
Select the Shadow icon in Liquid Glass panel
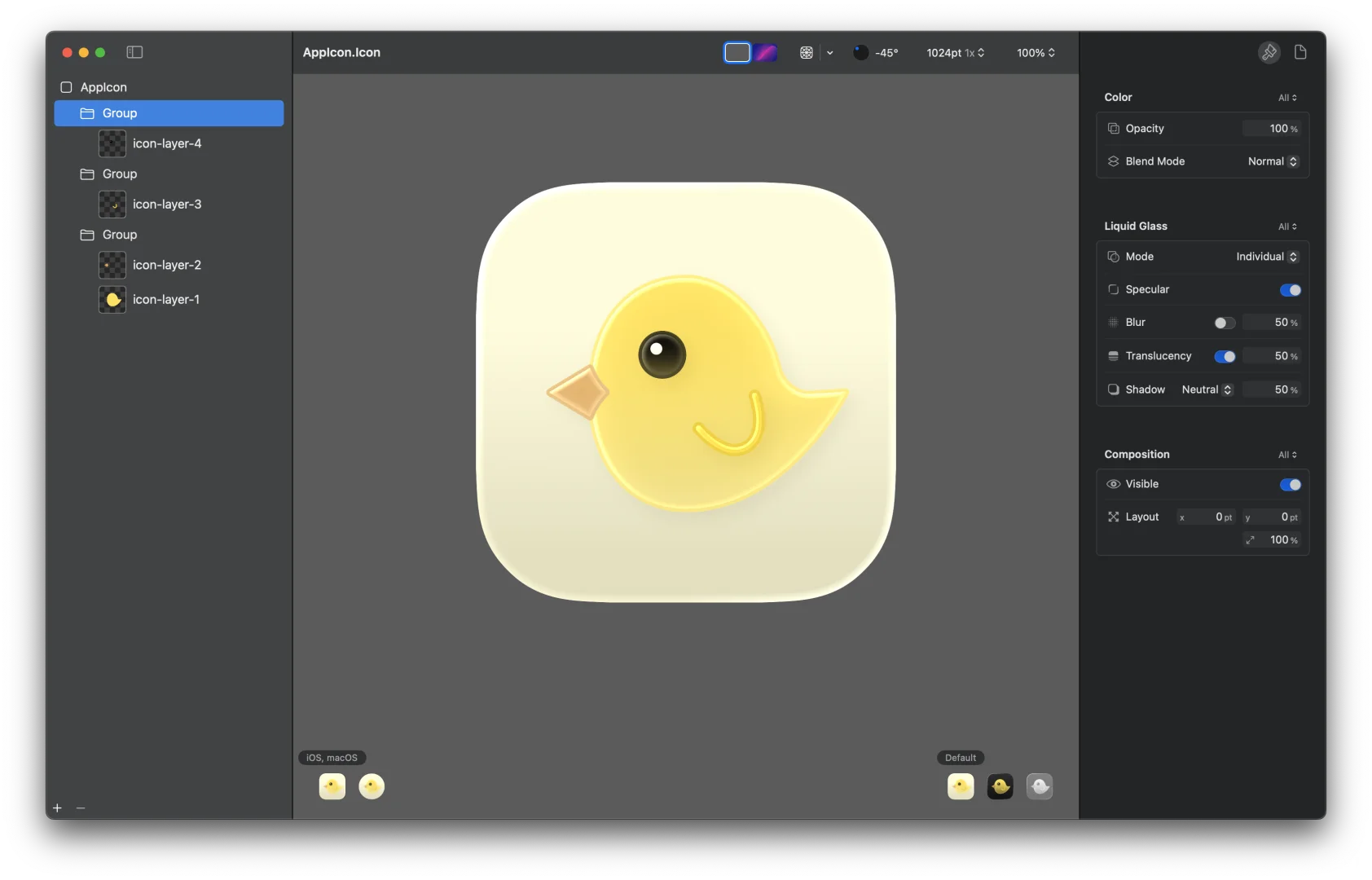tap(1113, 389)
